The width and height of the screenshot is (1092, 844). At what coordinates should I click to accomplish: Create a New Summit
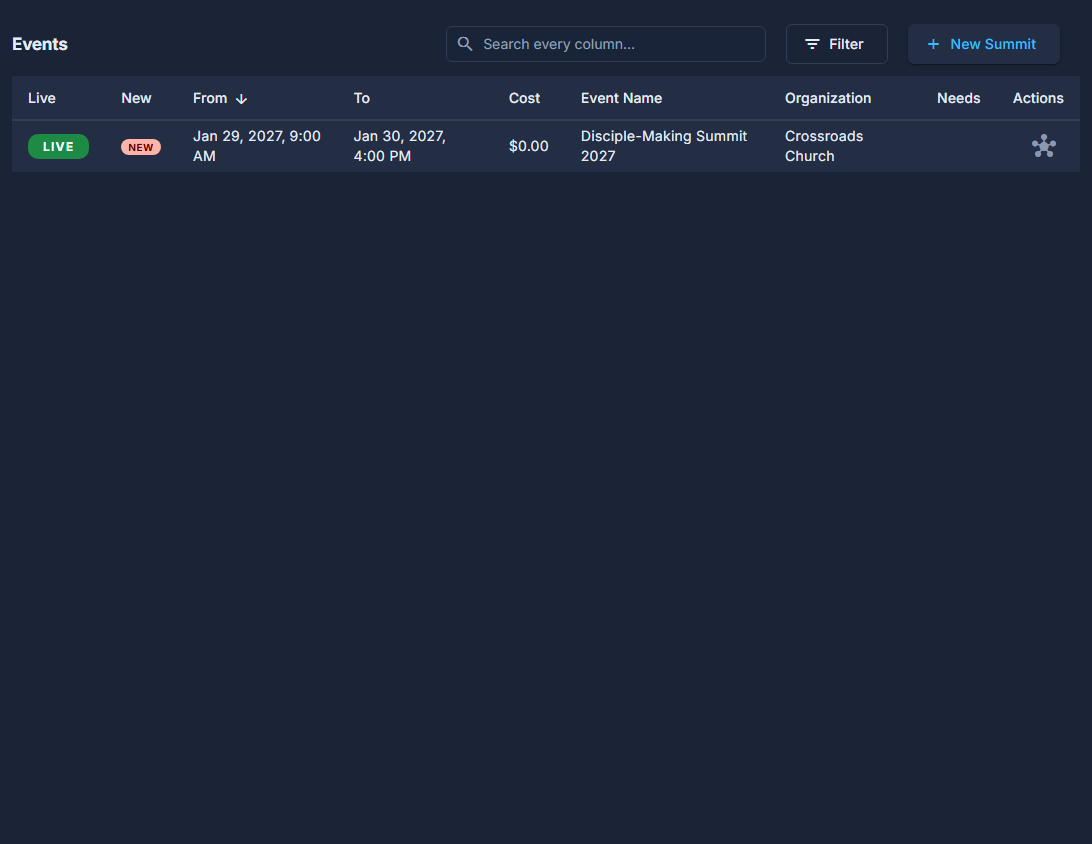pos(983,44)
